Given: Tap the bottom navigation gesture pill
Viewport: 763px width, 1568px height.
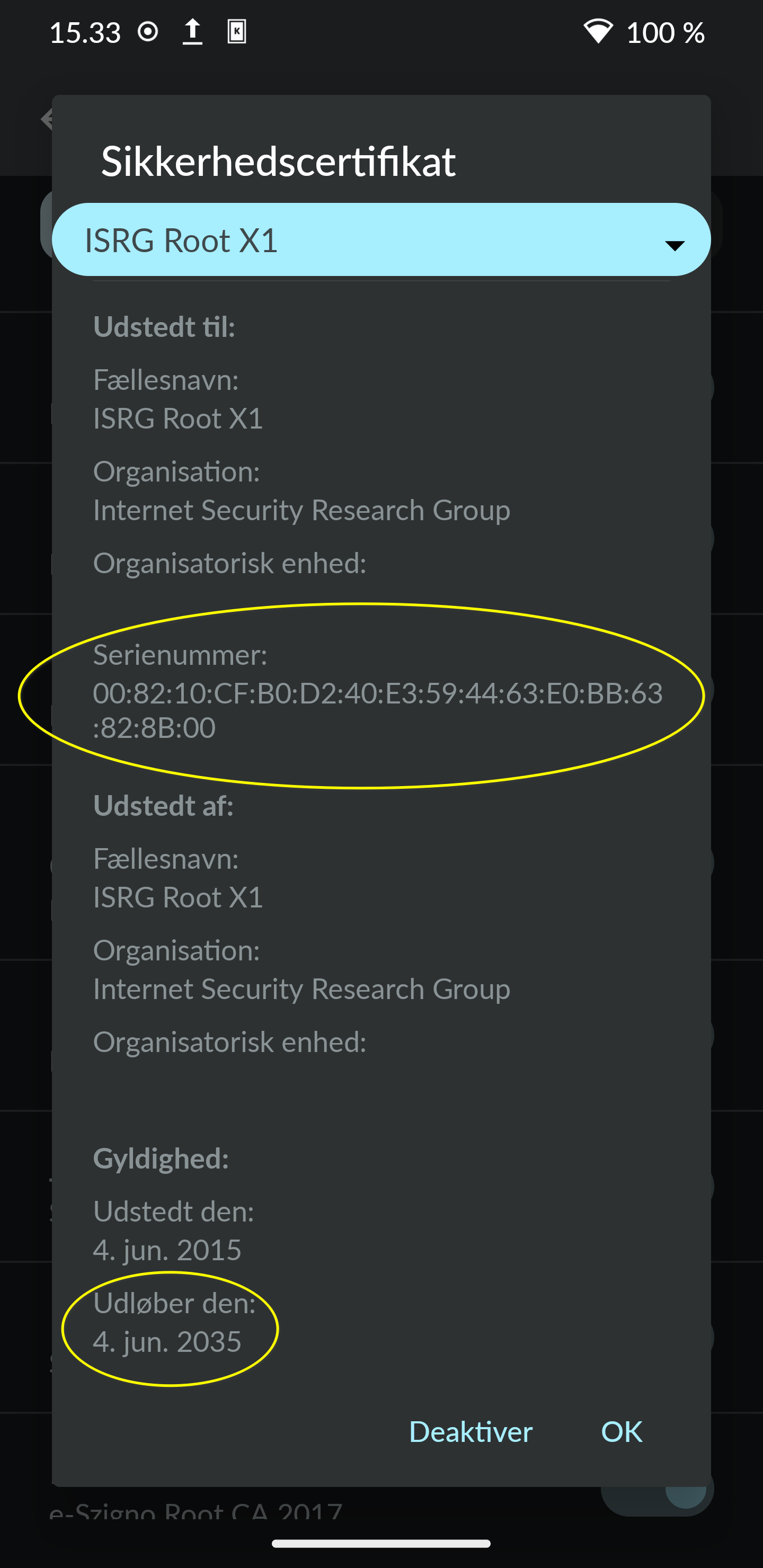Looking at the screenshot, I should click(381, 1543).
